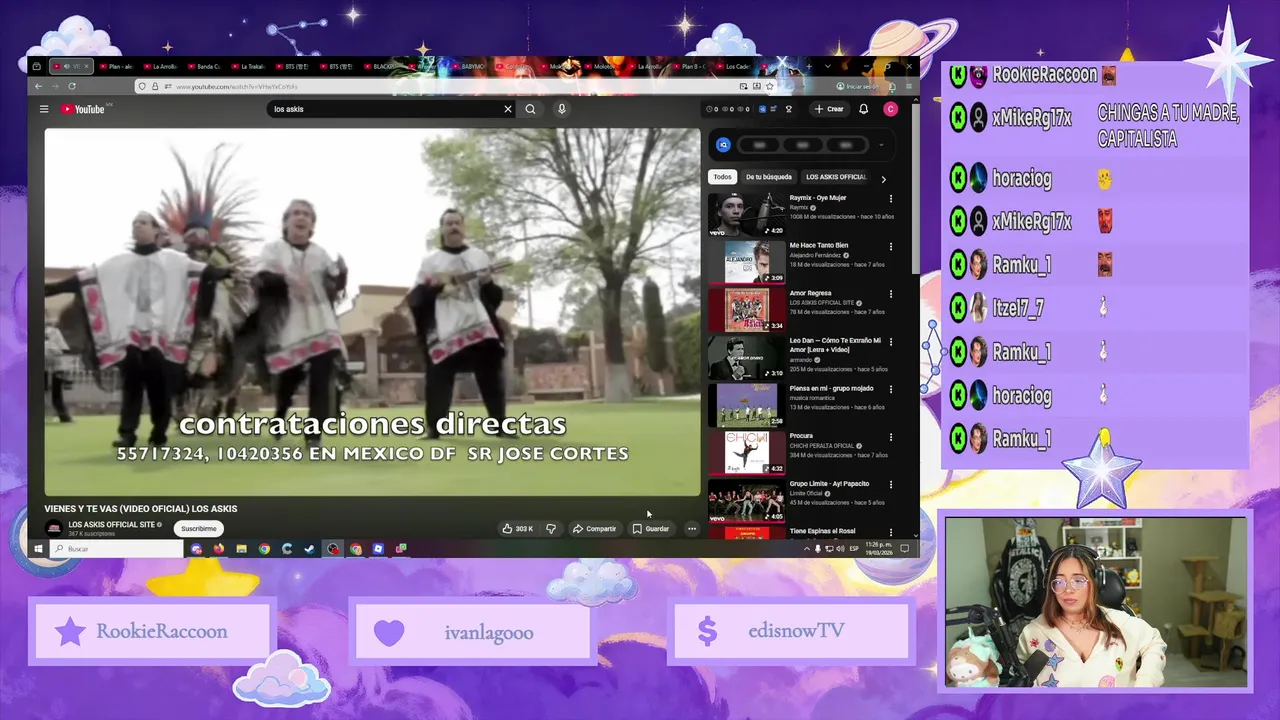Image resolution: width=1280 pixels, height=720 pixels.
Task: Show more filter chips with right arrow
Action: [x=883, y=178]
